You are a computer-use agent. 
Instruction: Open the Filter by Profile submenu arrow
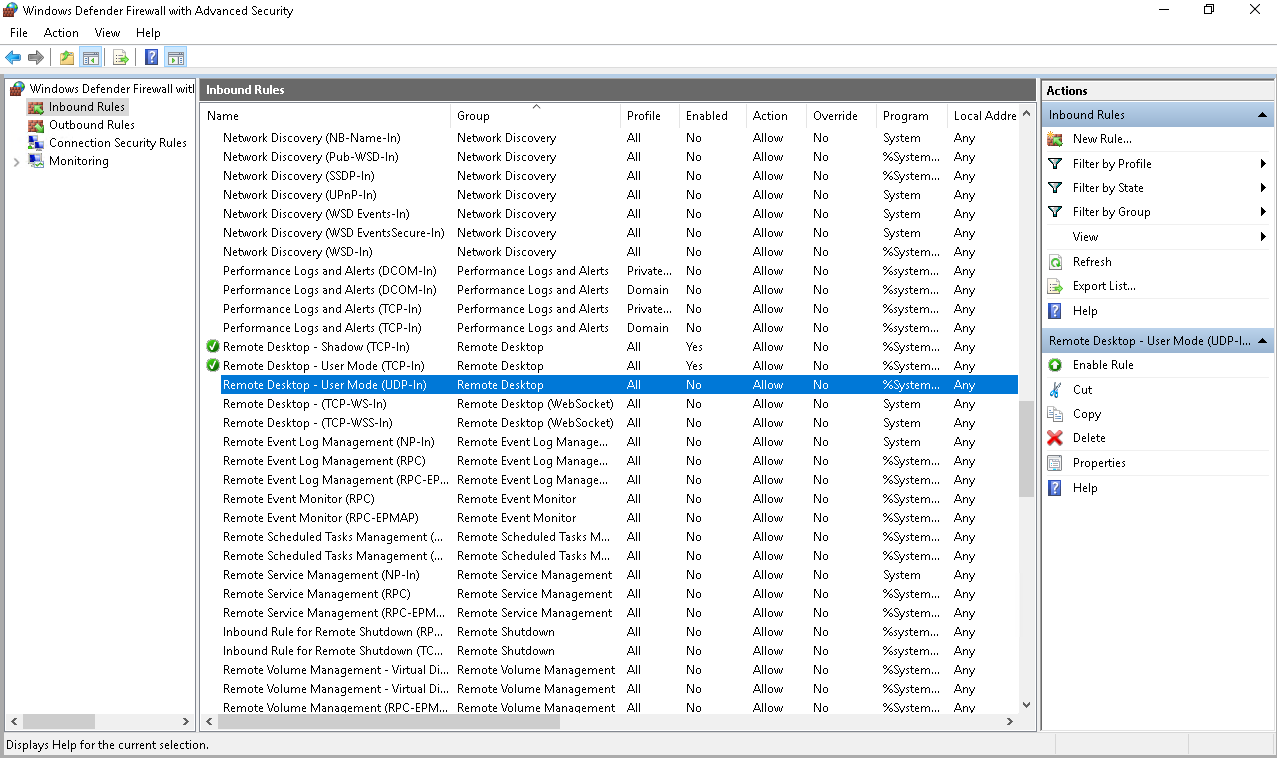click(1263, 164)
